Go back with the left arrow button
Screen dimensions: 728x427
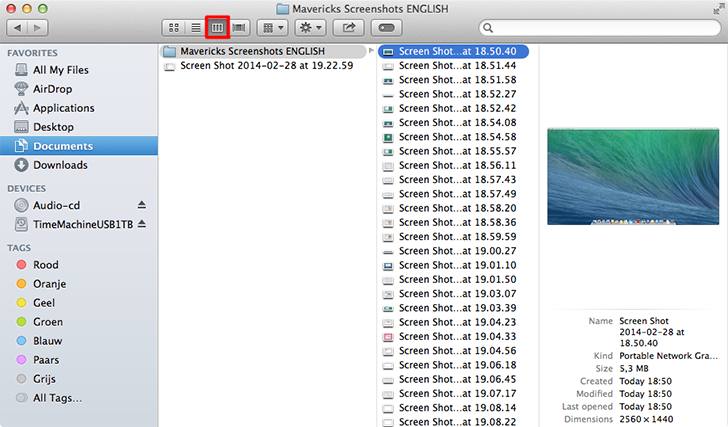point(17,28)
